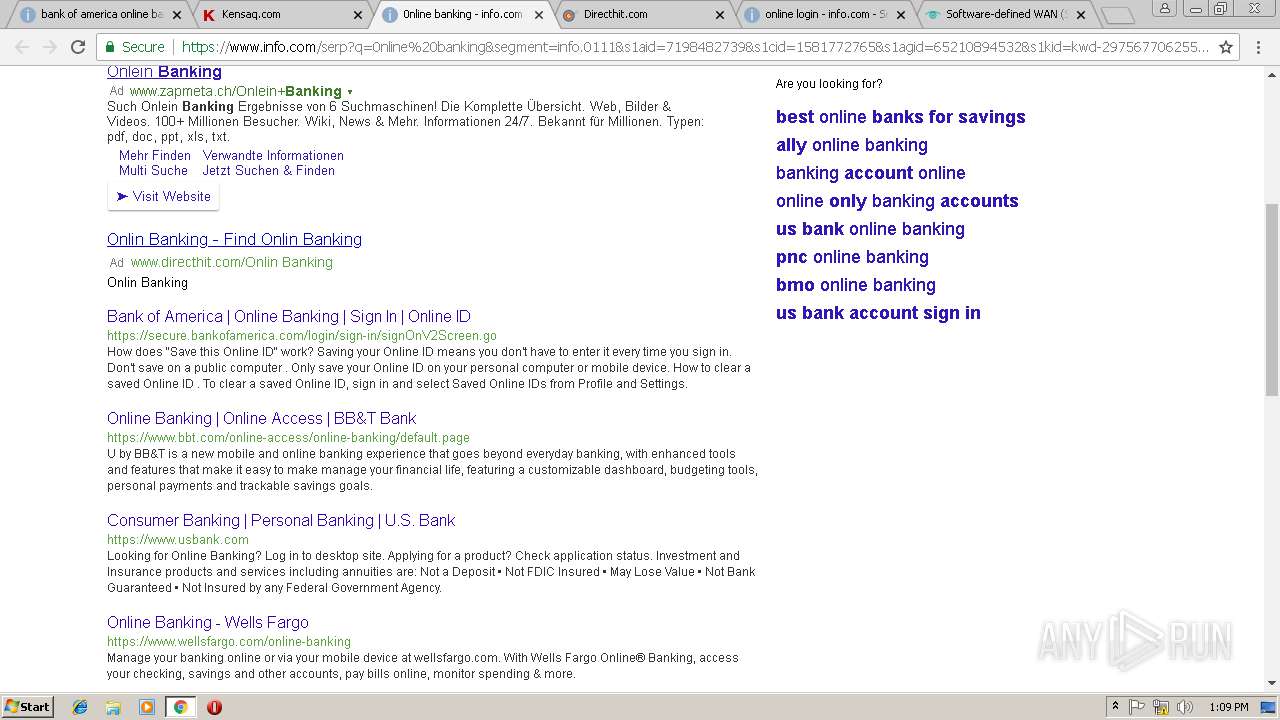The image size is (1280, 720).
Task: Click the volume speaker tray icon
Action: 1183,707
